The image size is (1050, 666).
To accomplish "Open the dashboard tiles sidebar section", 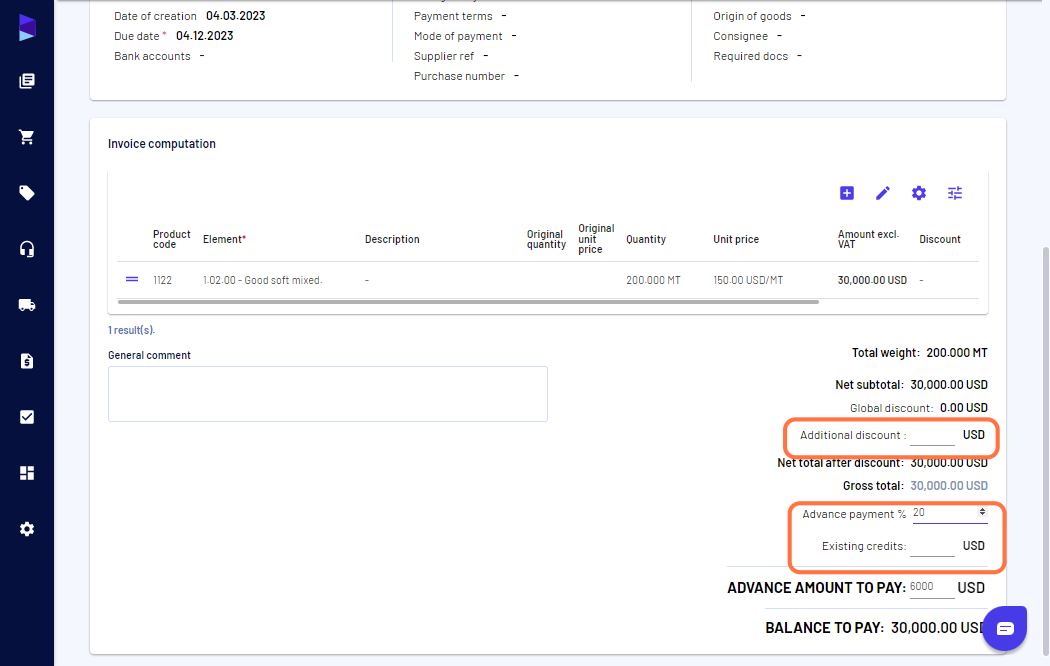I will click(x=27, y=473).
